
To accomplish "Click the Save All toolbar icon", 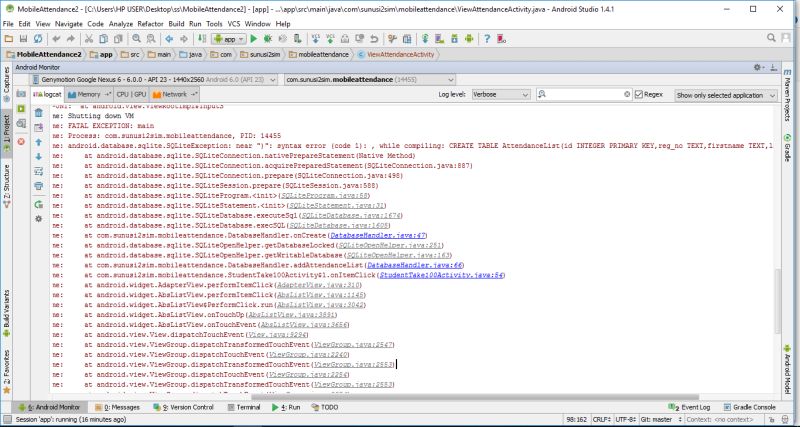I will point(23,39).
